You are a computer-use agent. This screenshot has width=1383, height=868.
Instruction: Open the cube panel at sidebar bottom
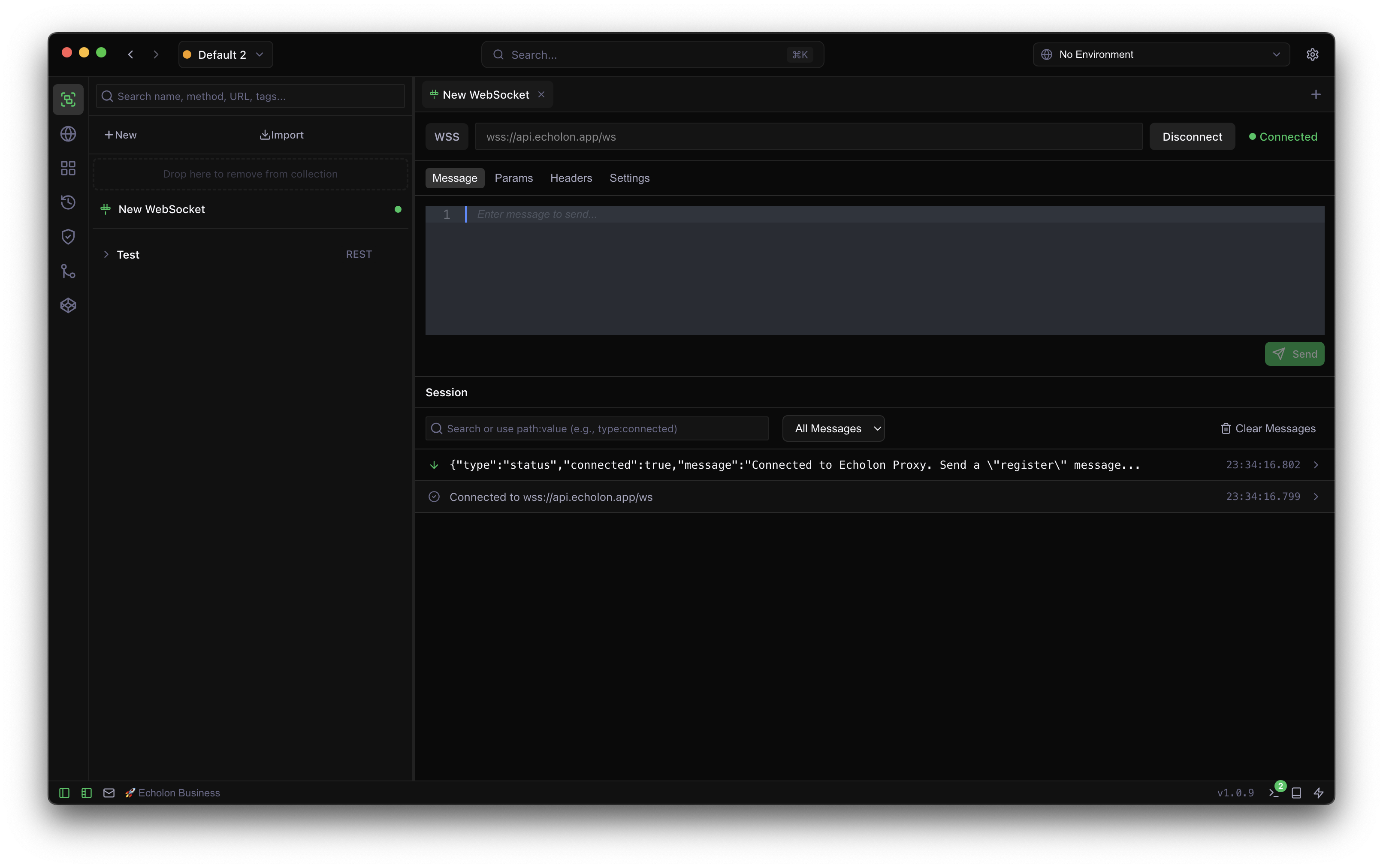(x=68, y=305)
